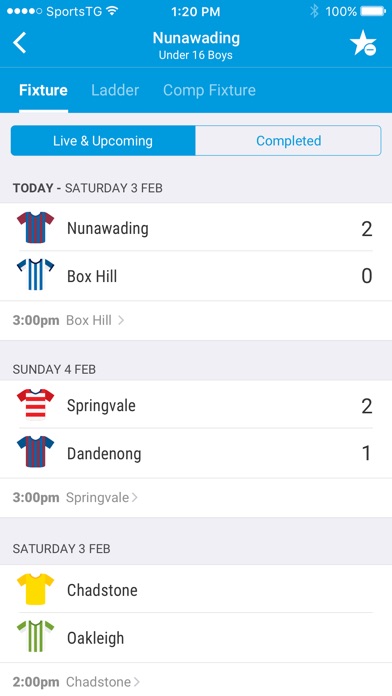This screenshot has width=392, height=696.
Task: Expand Springvale venue chevron
Action: click(x=135, y=498)
